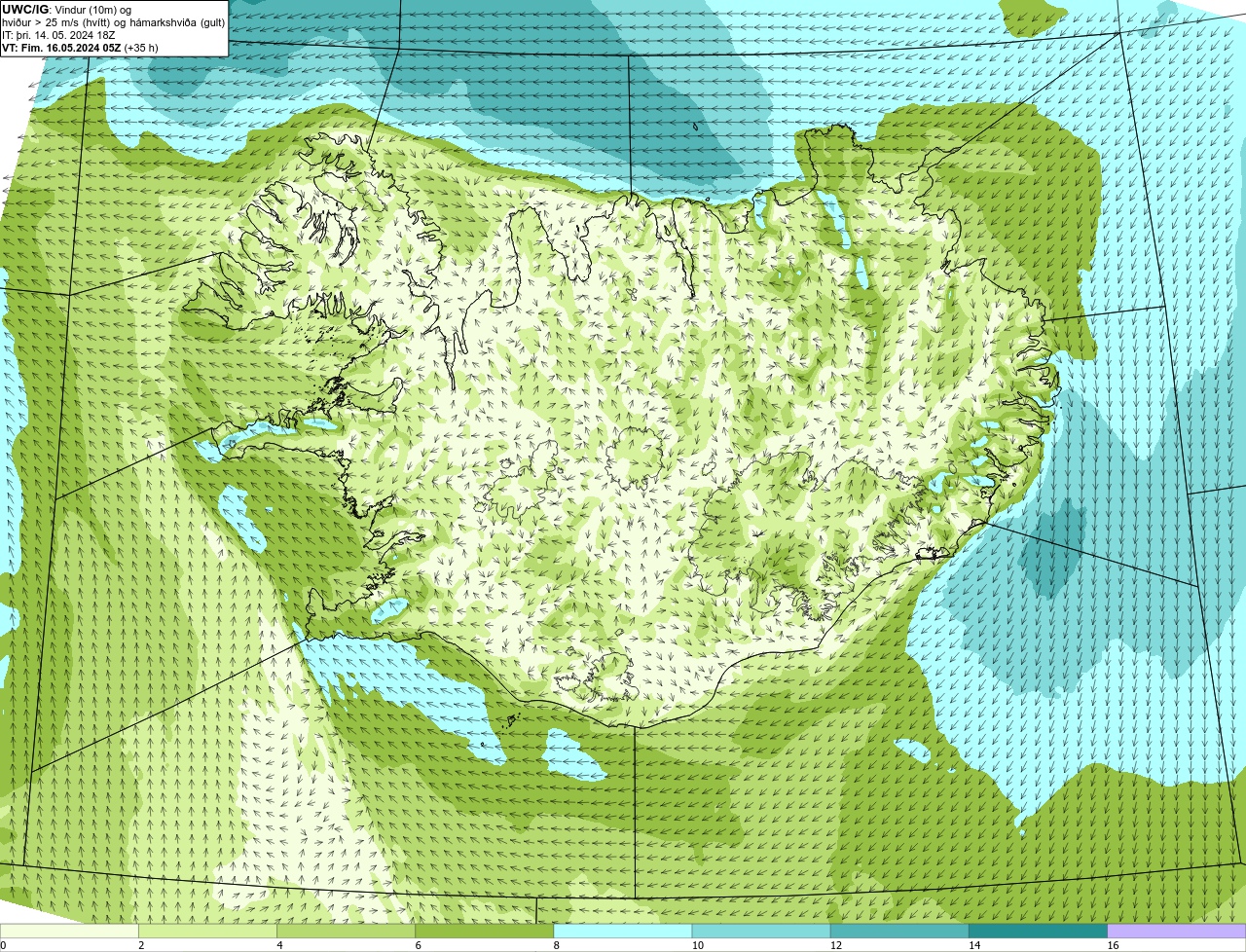Viewport: 1246px width, 952px height.
Task: Click the legend label "10"
Action: click(x=697, y=945)
